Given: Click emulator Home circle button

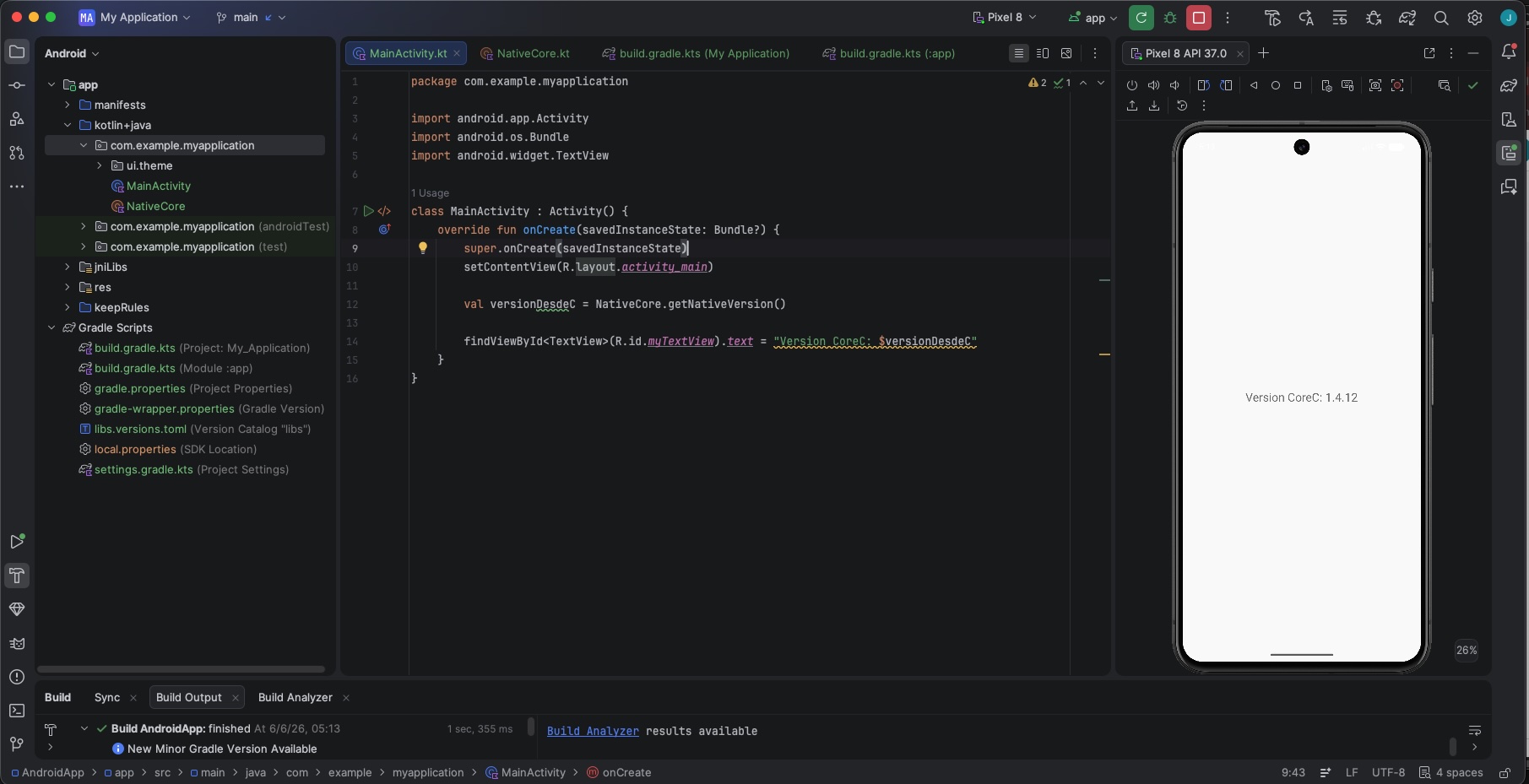Looking at the screenshot, I should (x=1276, y=85).
